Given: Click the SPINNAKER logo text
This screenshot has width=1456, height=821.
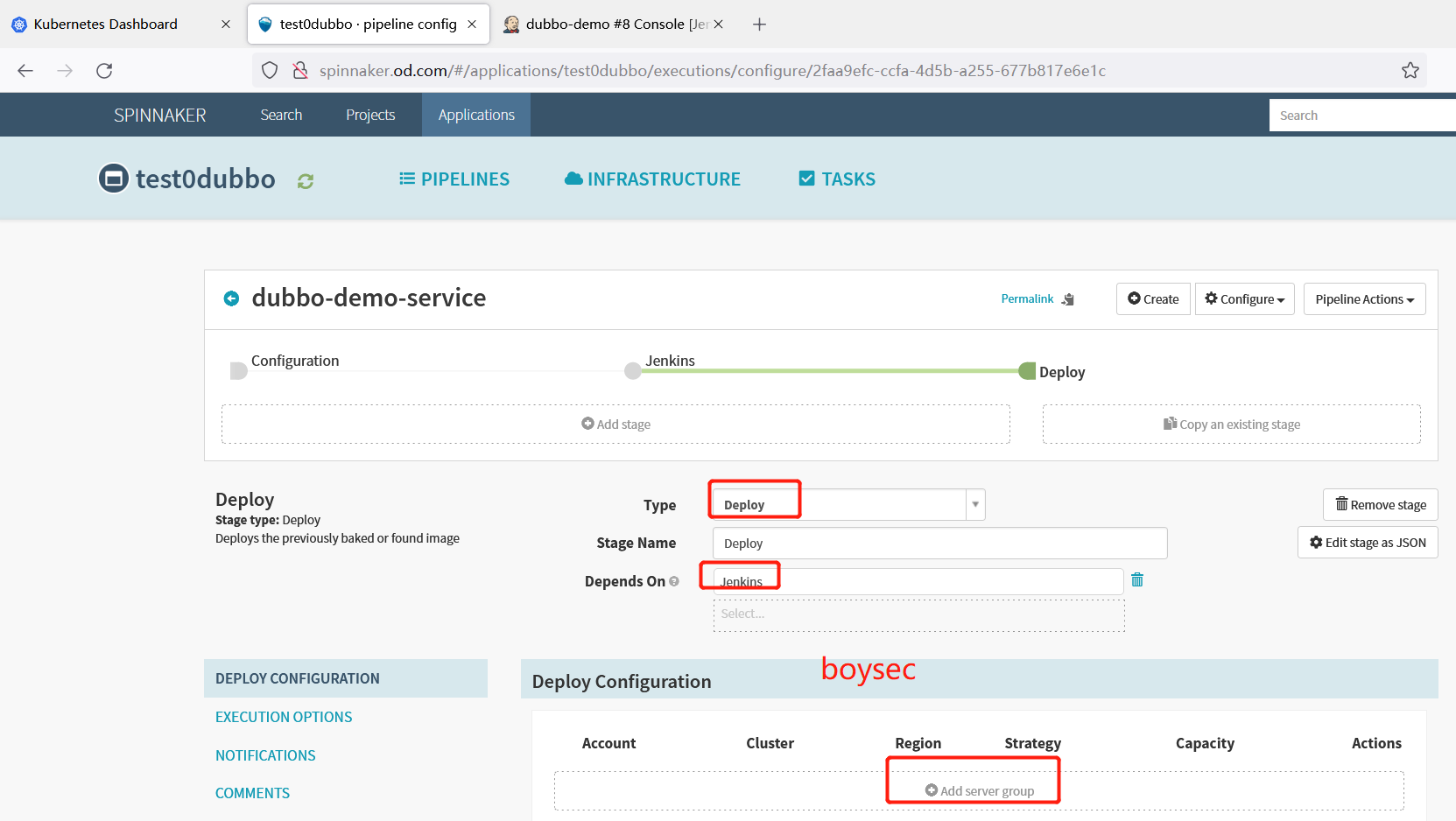Looking at the screenshot, I should pos(160,116).
